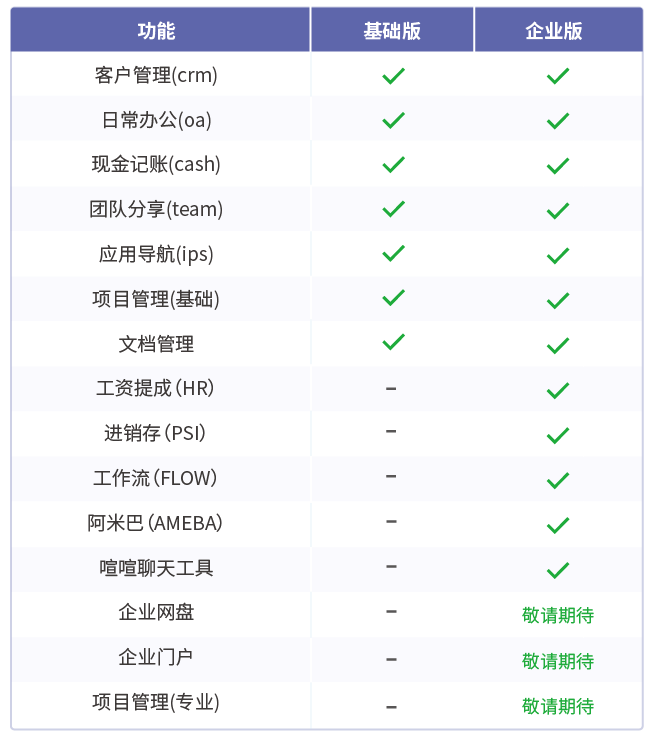Select the 基础版 column header
This screenshot has width=655, height=740.
(x=392, y=30)
